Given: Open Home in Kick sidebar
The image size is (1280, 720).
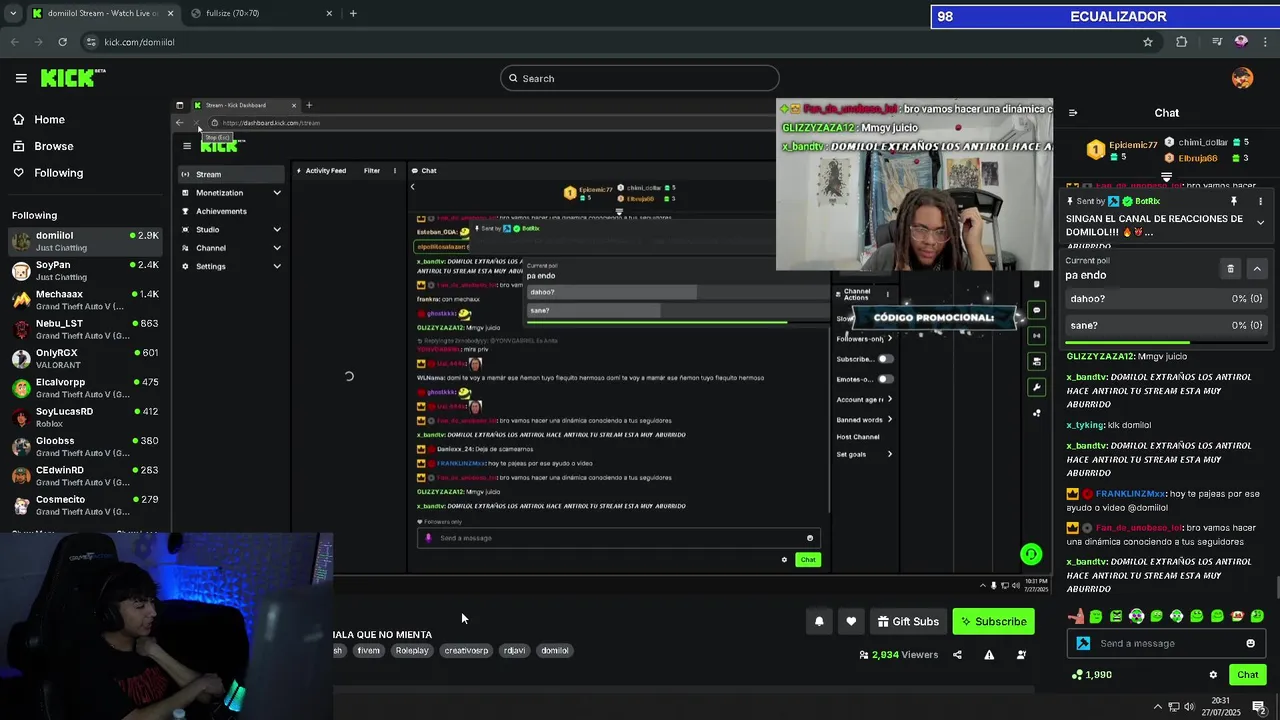Looking at the screenshot, I should click(39, 120).
